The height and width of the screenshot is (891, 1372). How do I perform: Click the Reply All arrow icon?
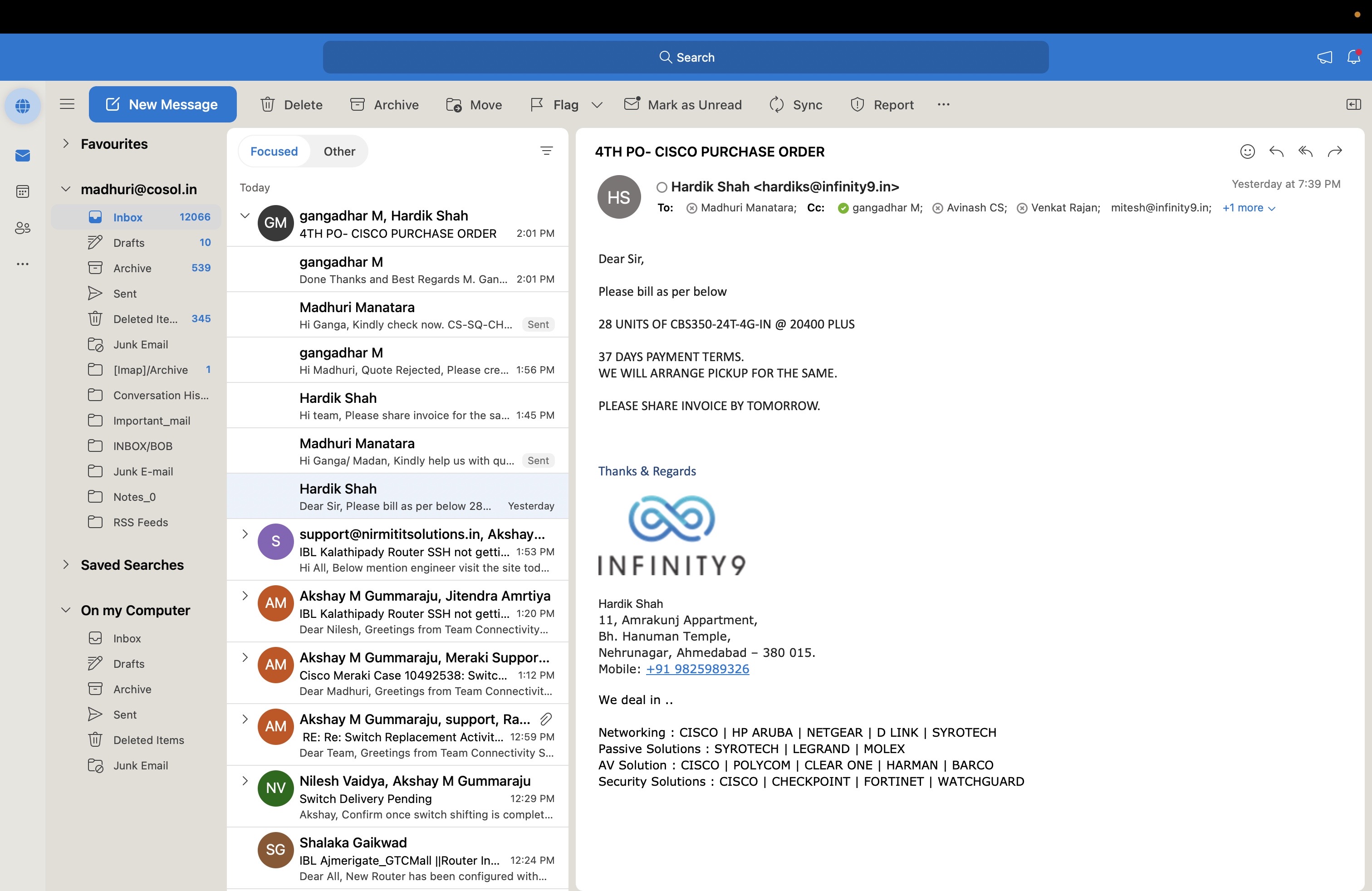click(x=1305, y=152)
